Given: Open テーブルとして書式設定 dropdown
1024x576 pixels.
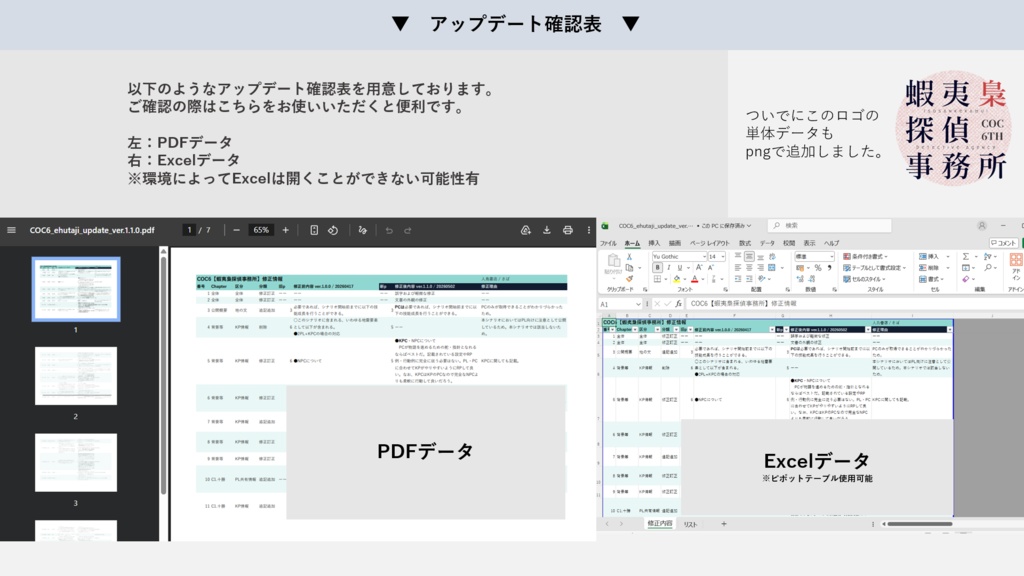Looking at the screenshot, I should click(x=874, y=268).
